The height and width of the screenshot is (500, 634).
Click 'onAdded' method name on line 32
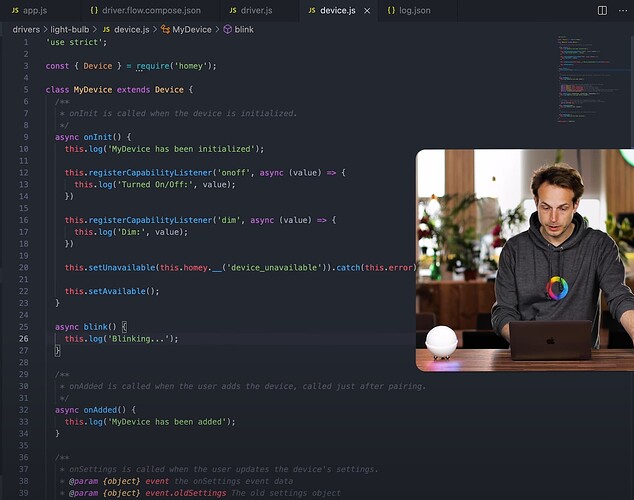(100, 410)
